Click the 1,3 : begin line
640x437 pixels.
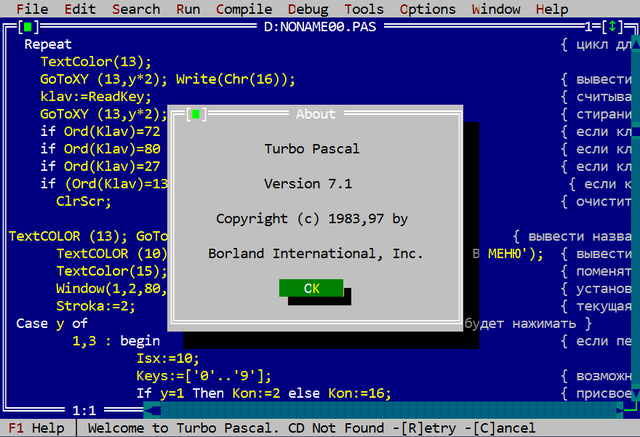pos(116,341)
